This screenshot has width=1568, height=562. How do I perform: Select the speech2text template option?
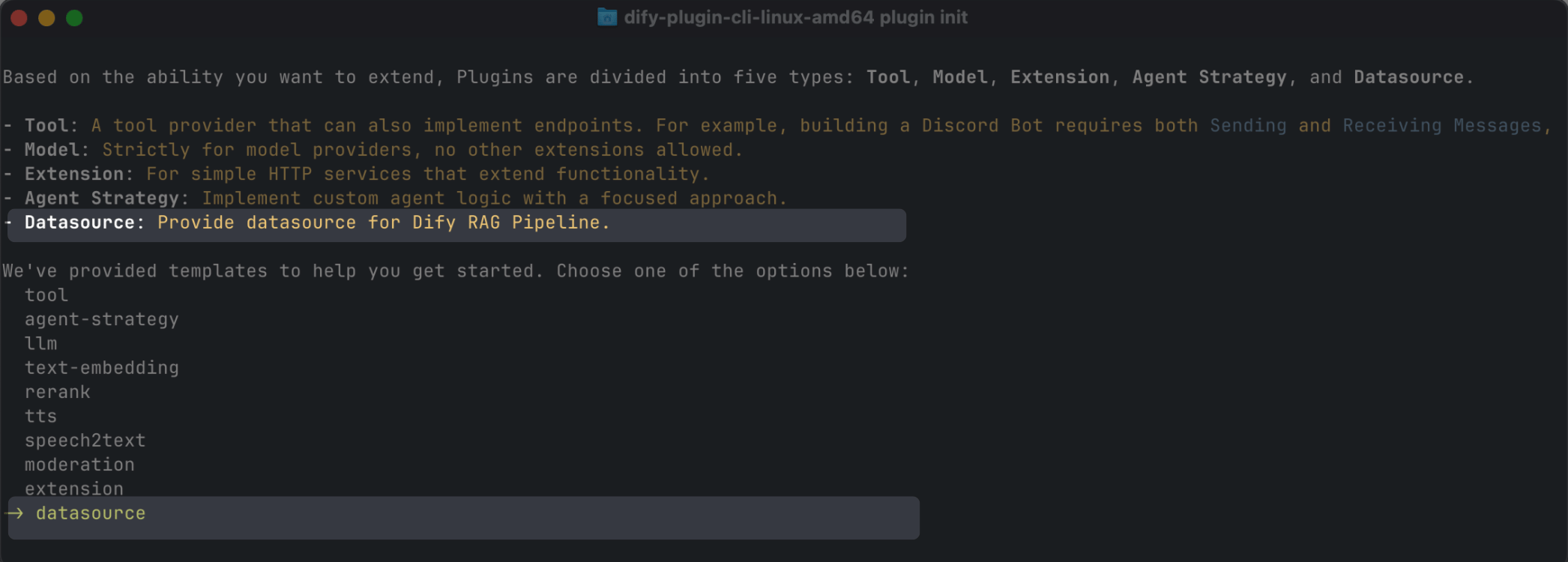[x=85, y=441]
